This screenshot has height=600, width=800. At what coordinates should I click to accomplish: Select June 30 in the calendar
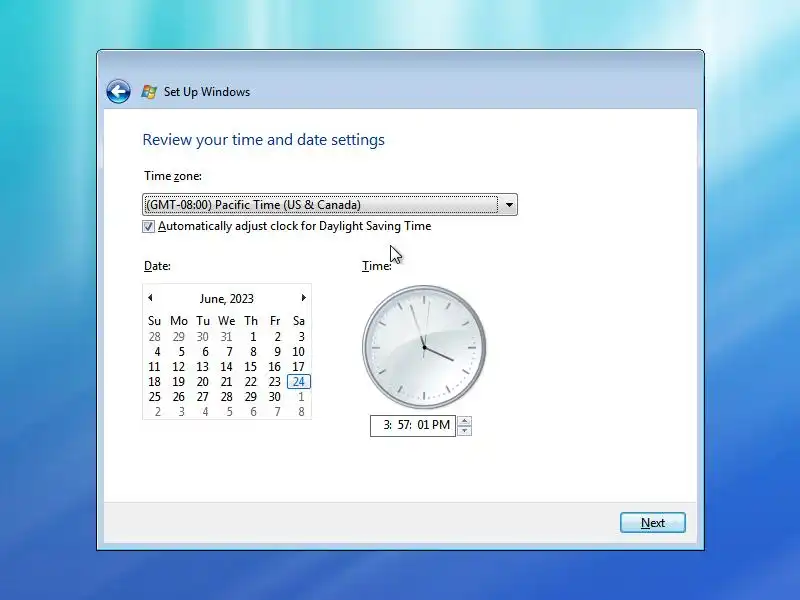(274, 396)
